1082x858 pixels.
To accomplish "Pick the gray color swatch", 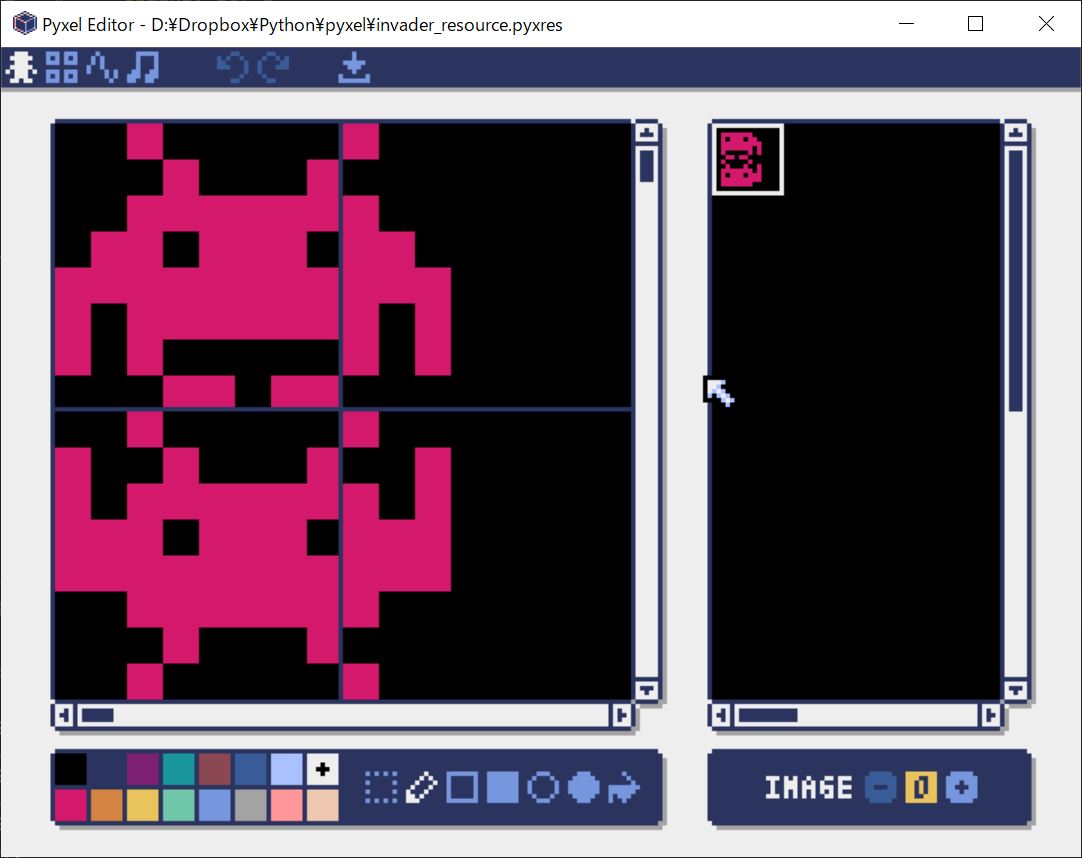I will 250,805.
